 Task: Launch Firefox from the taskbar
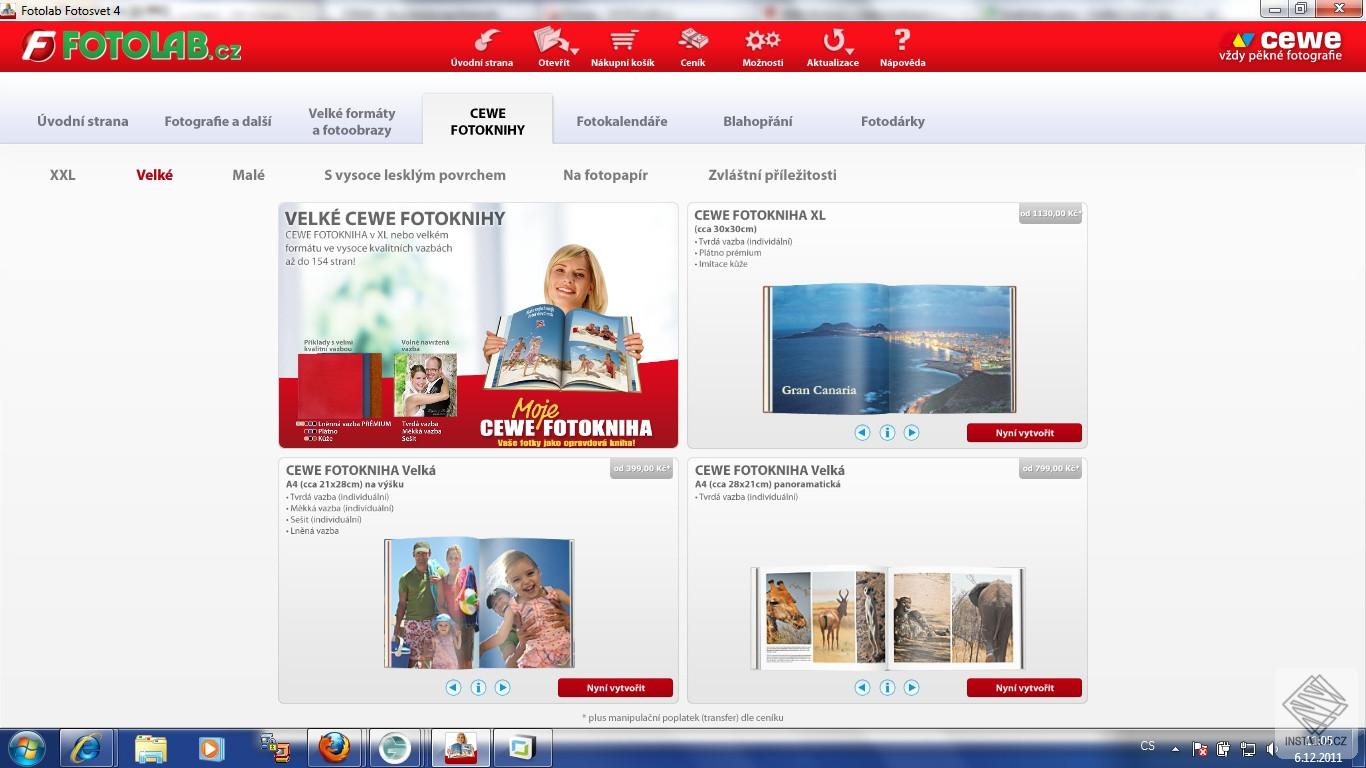(x=335, y=747)
